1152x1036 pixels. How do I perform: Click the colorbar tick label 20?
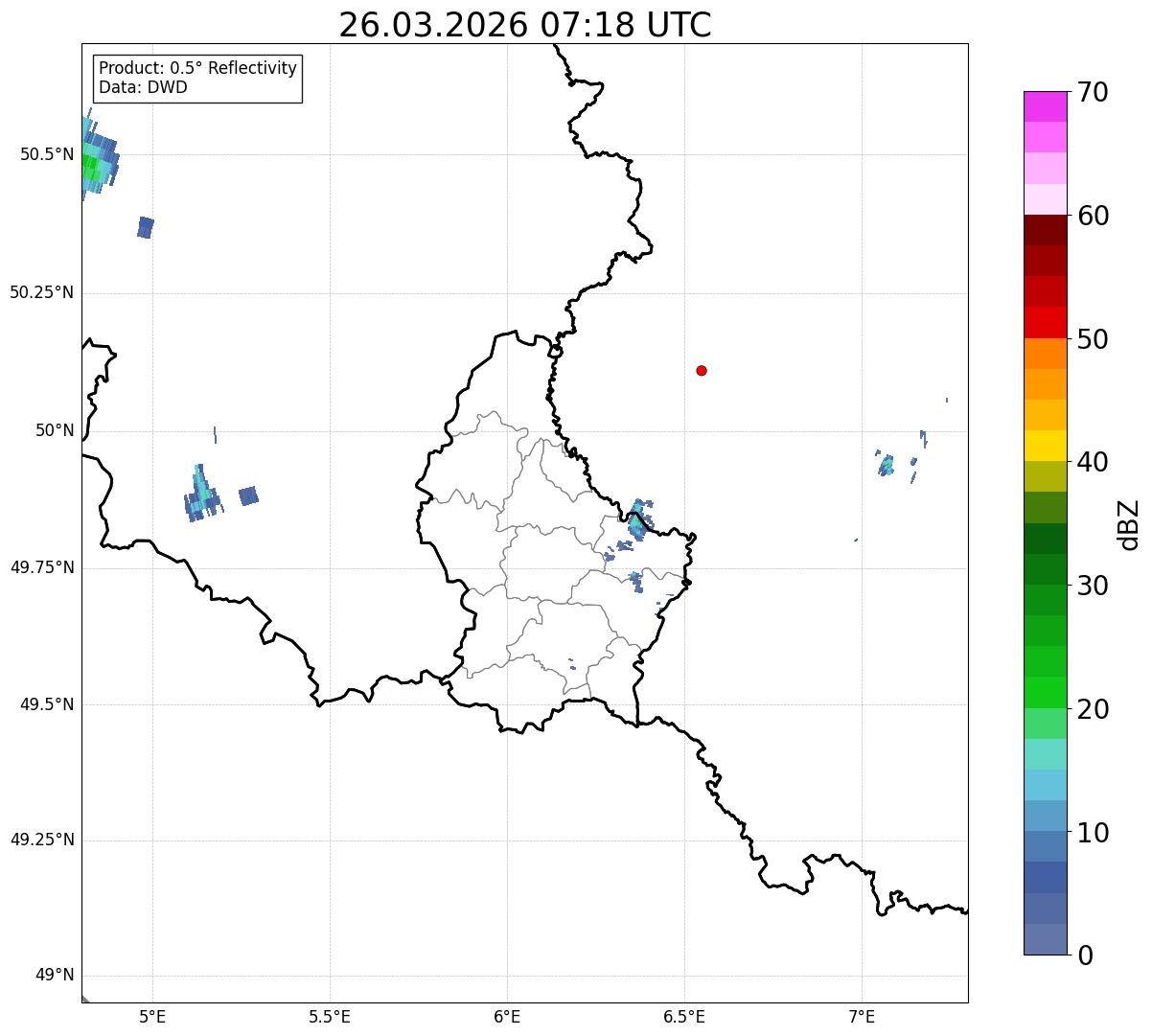(x=1093, y=709)
